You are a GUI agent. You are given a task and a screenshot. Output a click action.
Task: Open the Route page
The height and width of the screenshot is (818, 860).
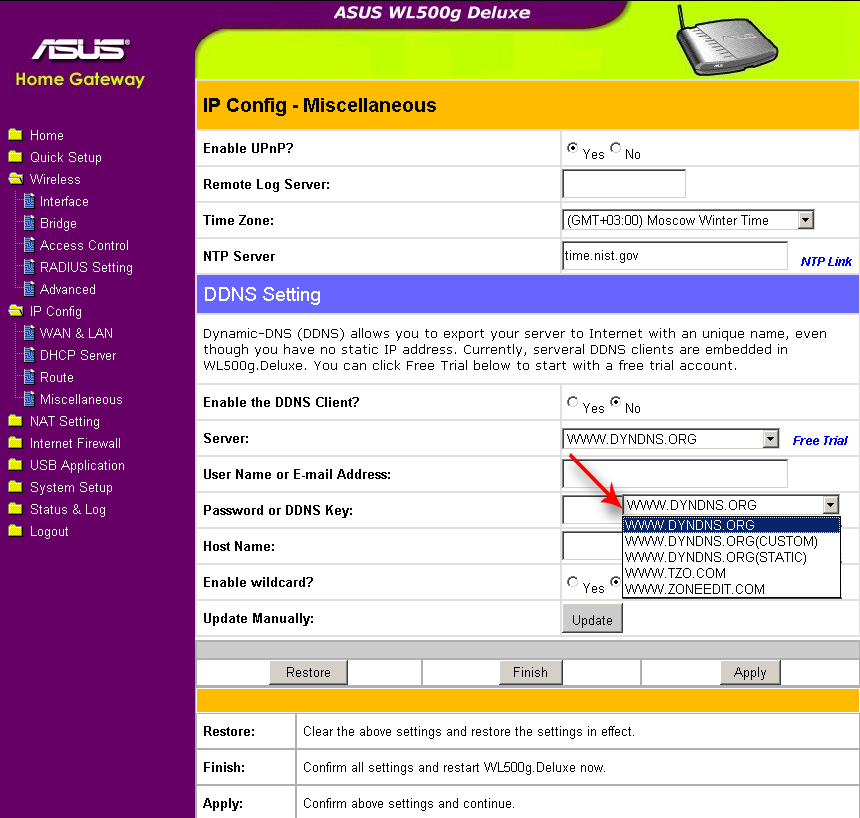point(56,377)
